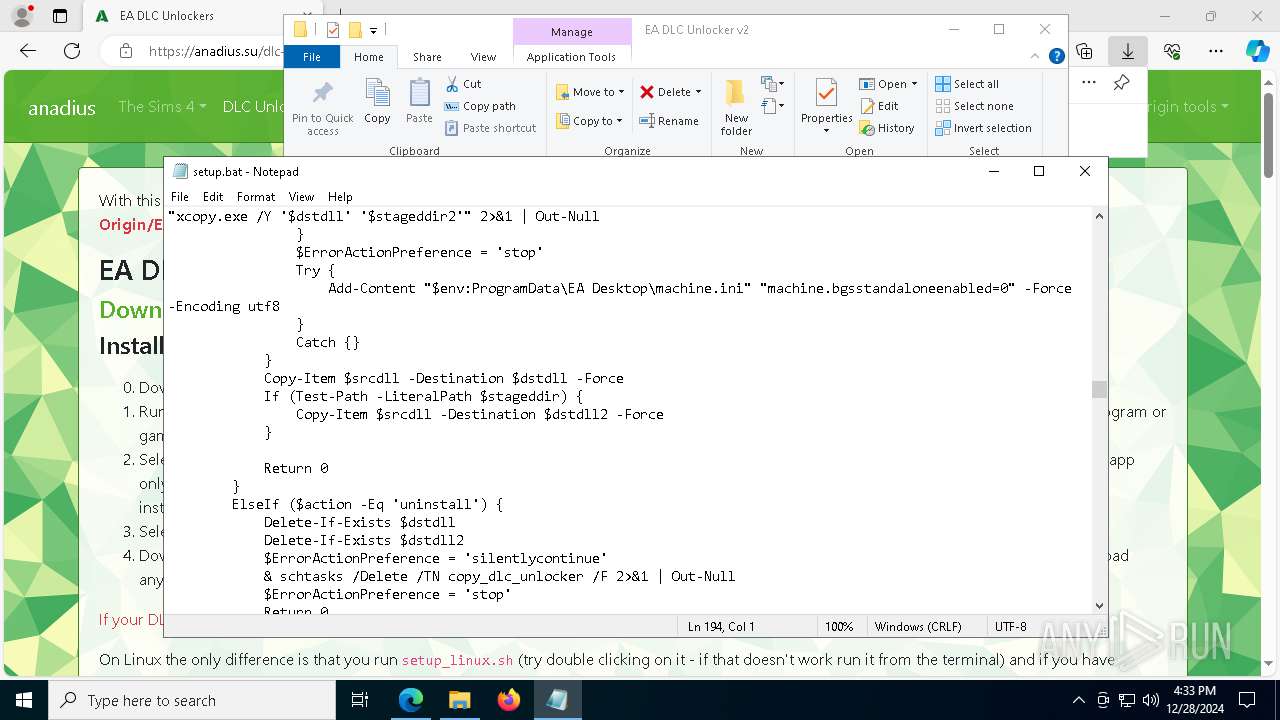This screenshot has height=720, width=1280.
Task: Click Edit in the Open group
Action: point(879,106)
